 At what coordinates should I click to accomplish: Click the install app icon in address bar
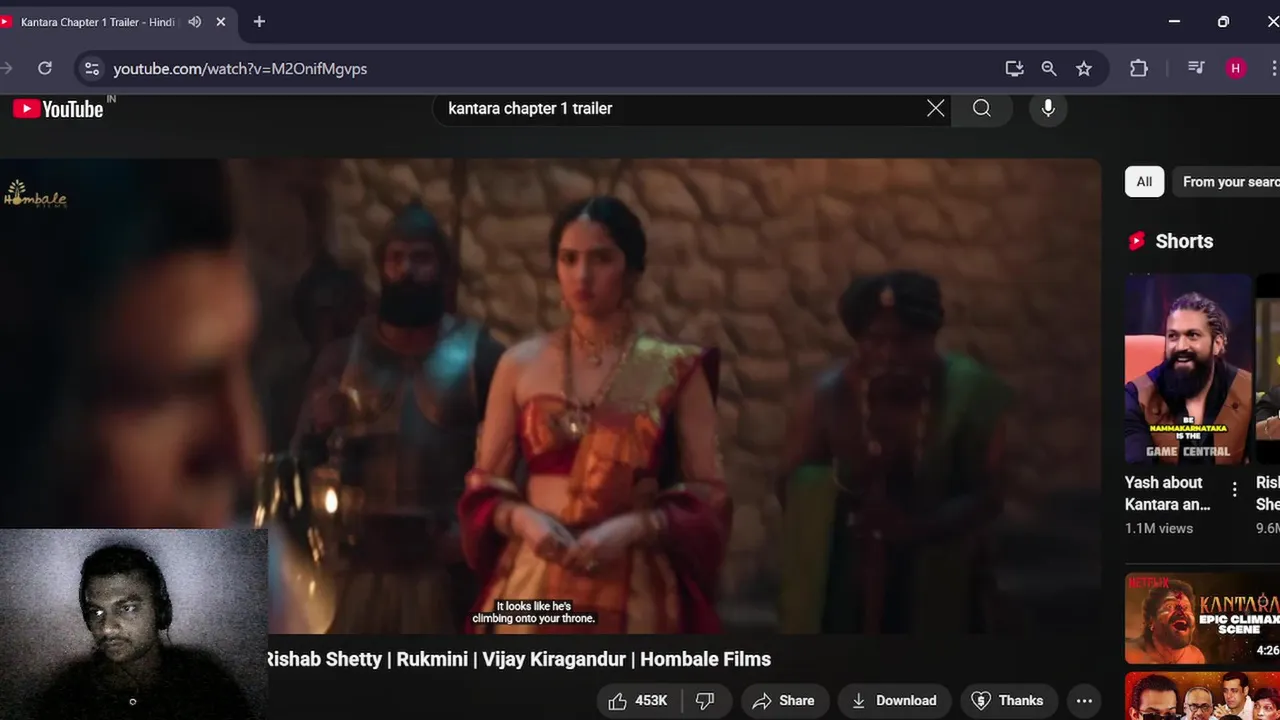coord(1014,68)
